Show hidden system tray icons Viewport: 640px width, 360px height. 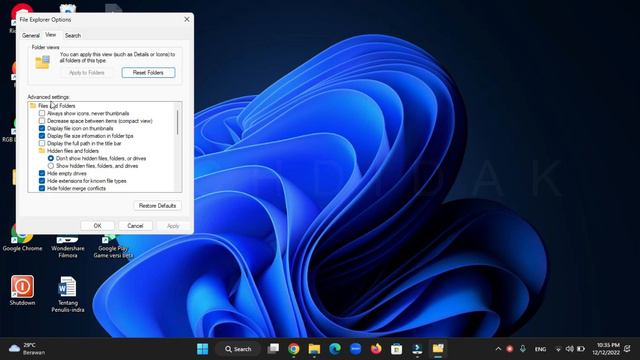pos(498,349)
